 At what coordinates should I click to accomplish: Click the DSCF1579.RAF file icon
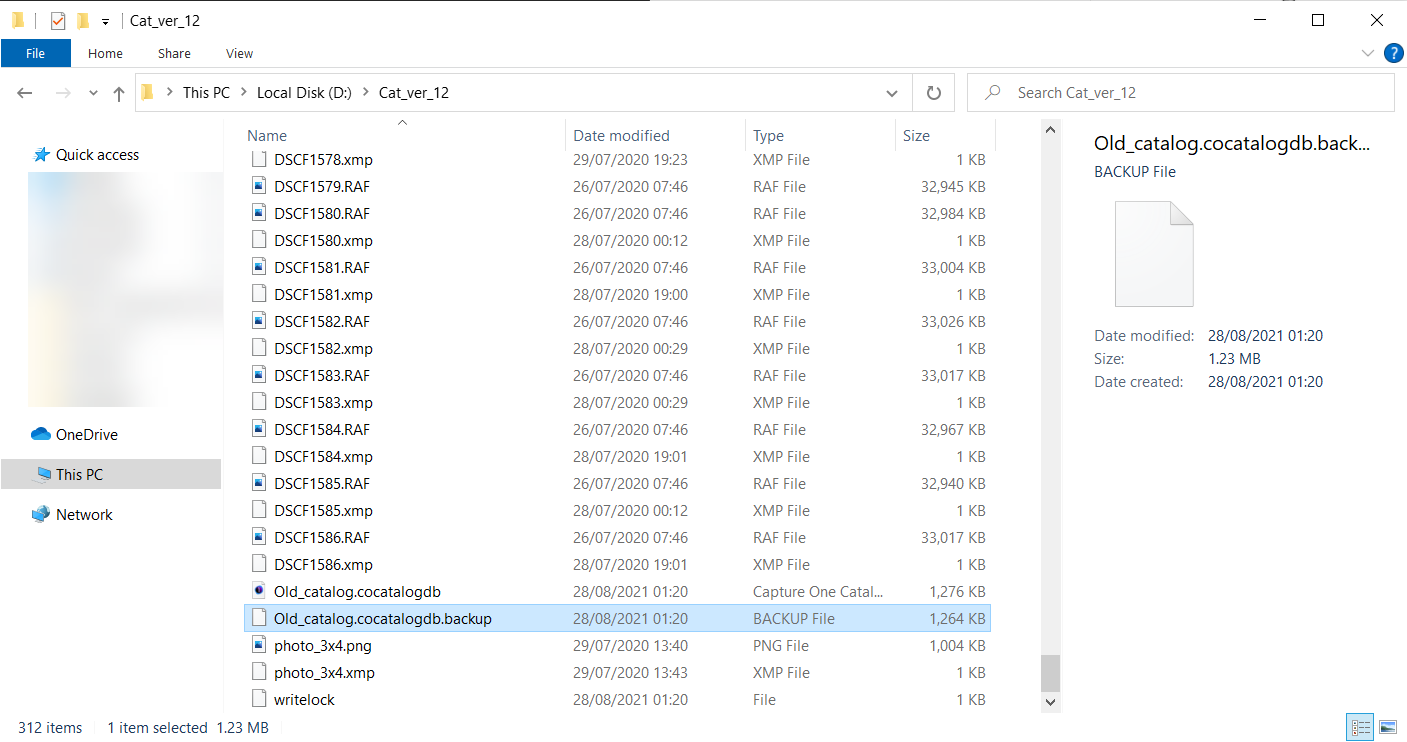click(259, 186)
